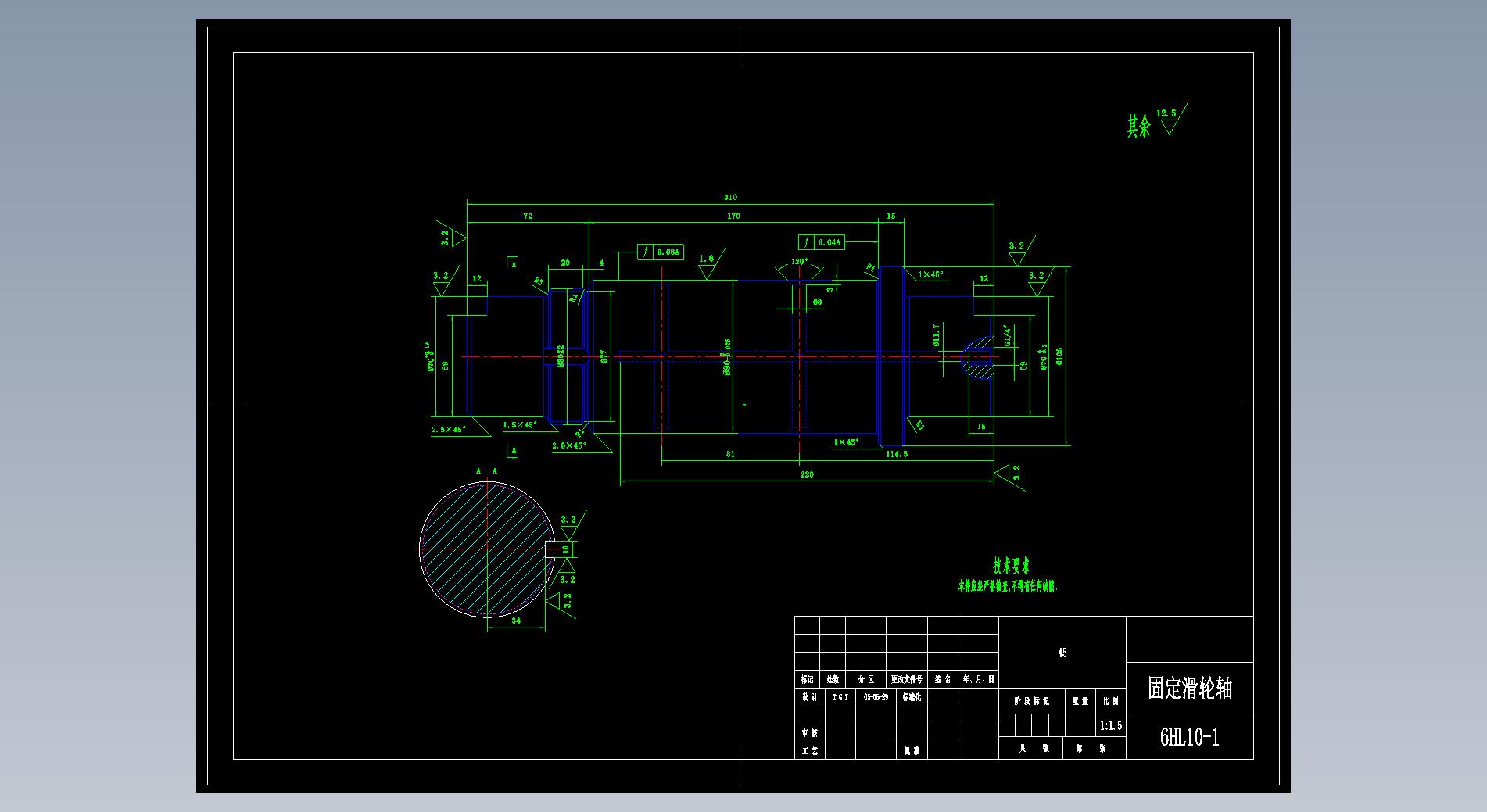This screenshot has height=812, width=1487.
Task: Click the 0.04A runout tolerance frame
Action: [822, 242]
